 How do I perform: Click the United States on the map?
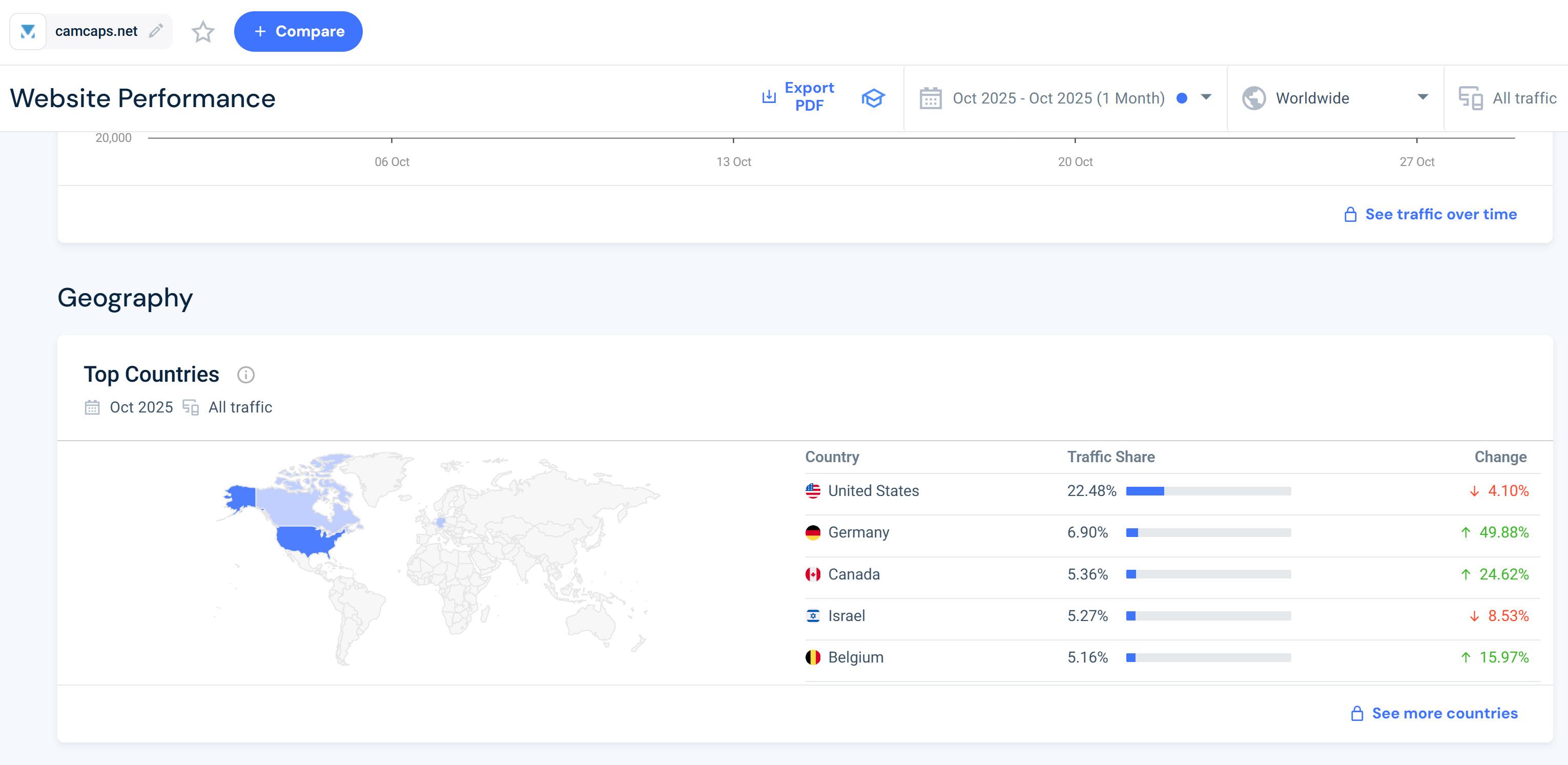point(307,539)
